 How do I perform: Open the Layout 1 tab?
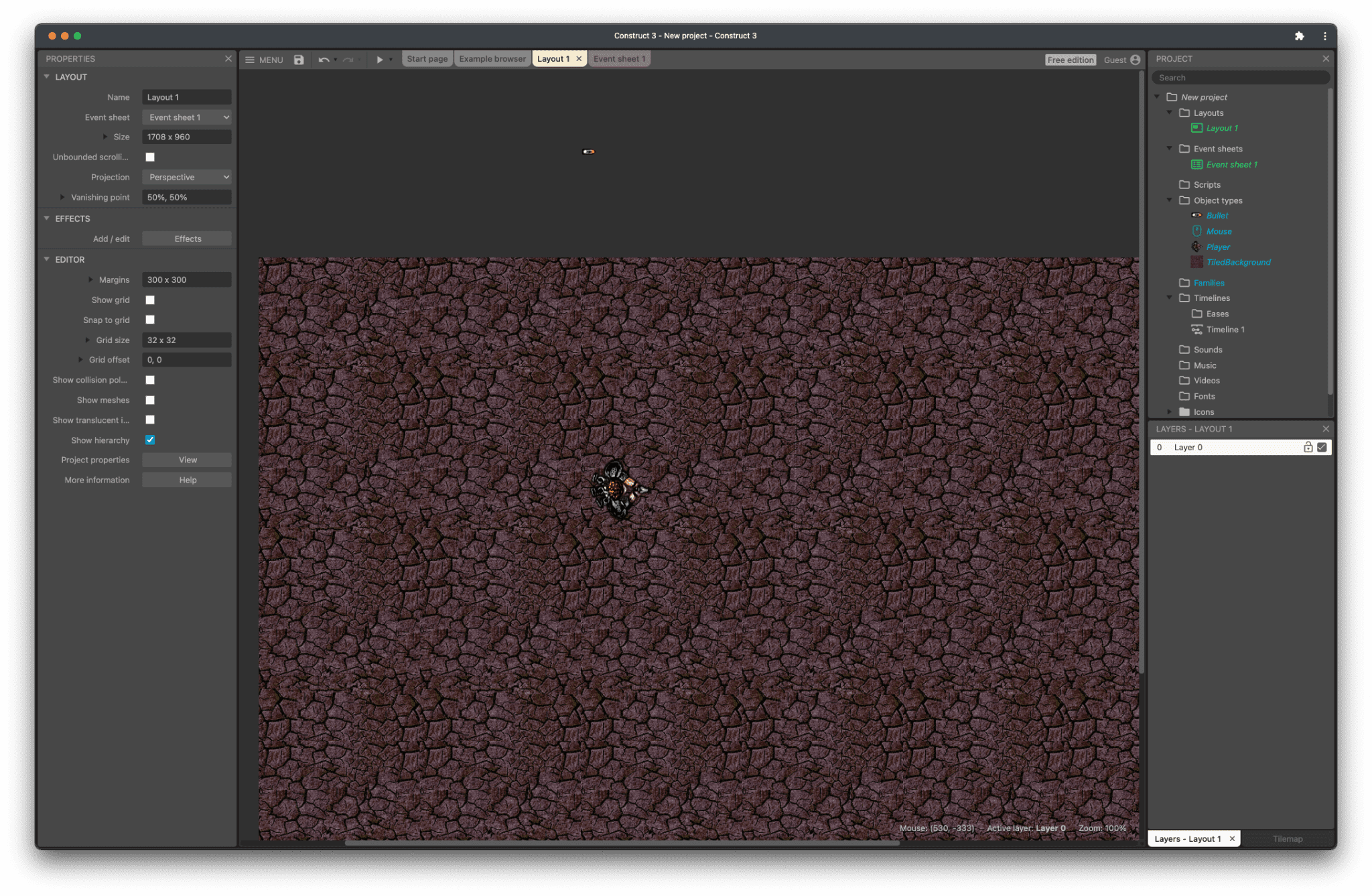[x=553, y=58]
